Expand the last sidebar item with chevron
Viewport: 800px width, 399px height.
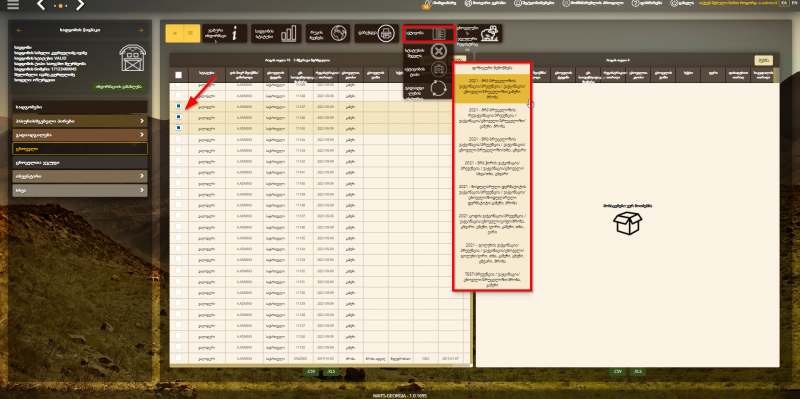pos(80,190)
